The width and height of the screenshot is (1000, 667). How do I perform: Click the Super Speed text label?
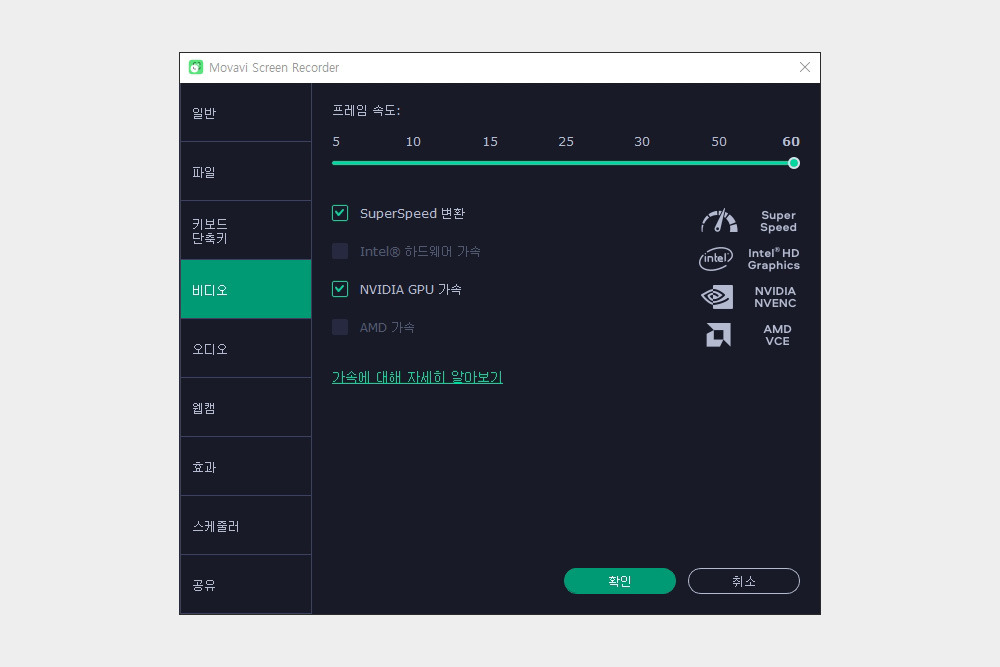click(x=778, y=221)
